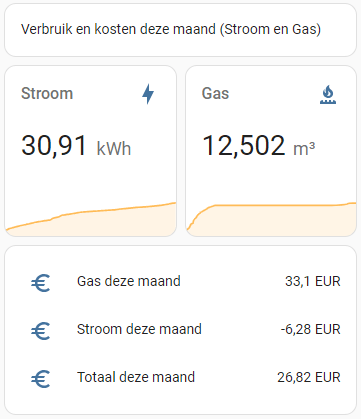The height and width of the screenshot is (419, 361).
Task: Click the Gas usage history graph
Action: coord(271,219)
